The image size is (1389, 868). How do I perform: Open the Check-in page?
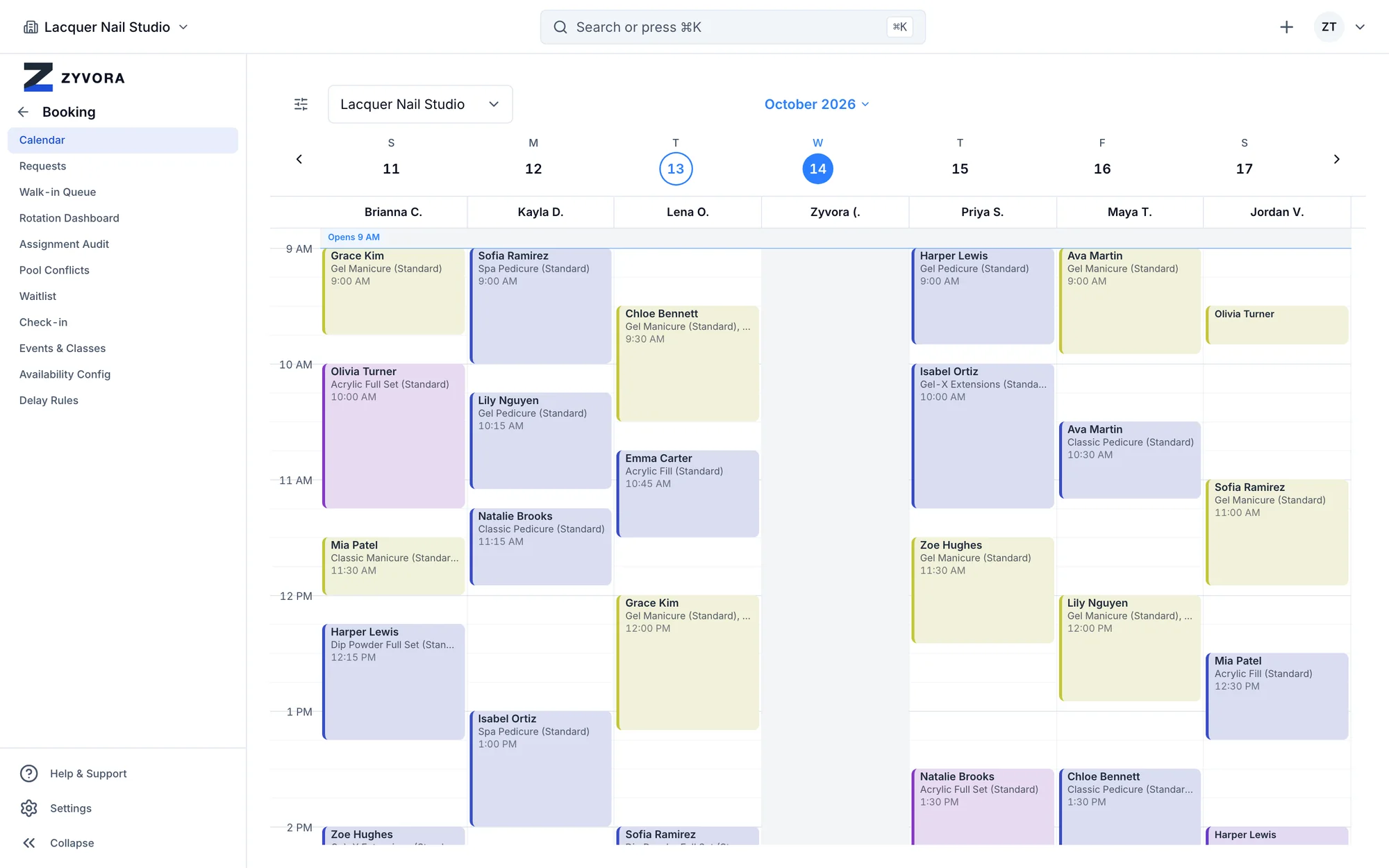pyautogui.click(x=123, y=322)
